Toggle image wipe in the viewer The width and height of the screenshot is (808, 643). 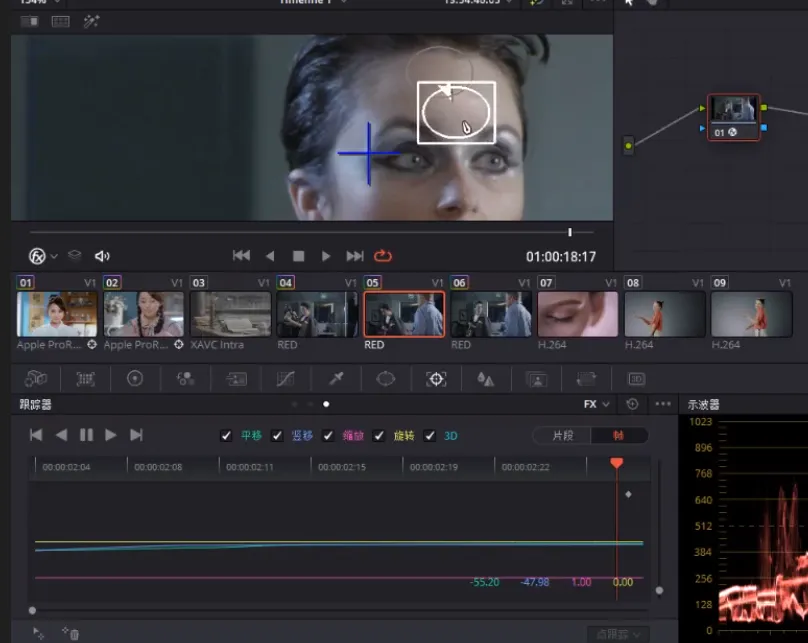(x=29, y=21)
